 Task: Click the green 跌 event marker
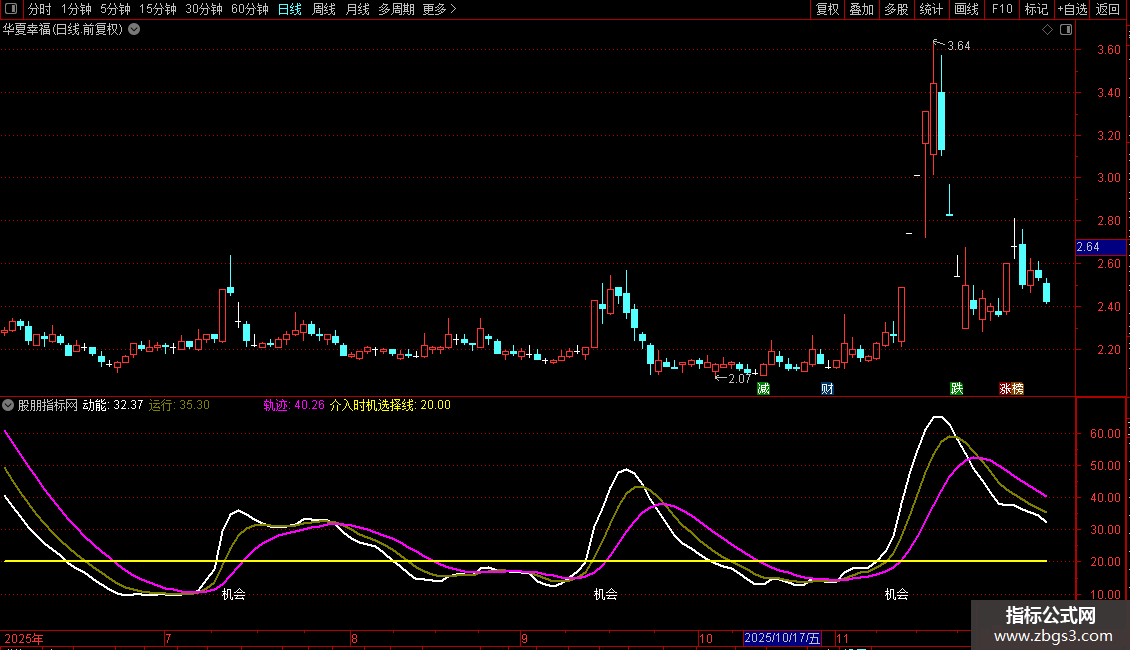[957, 388]
